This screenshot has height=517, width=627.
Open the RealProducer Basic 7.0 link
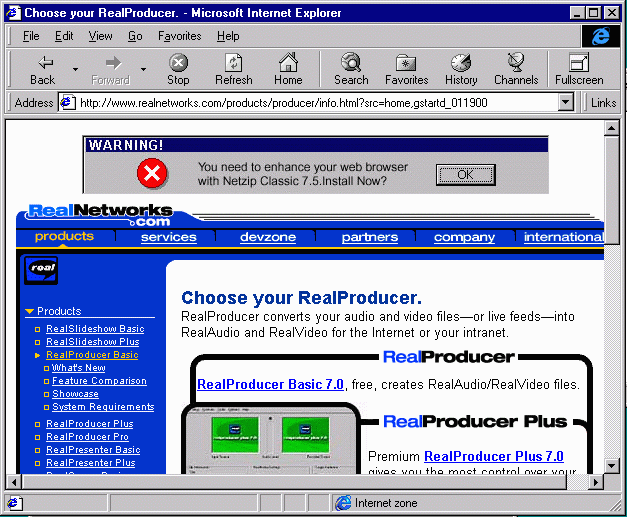point(270,384)
